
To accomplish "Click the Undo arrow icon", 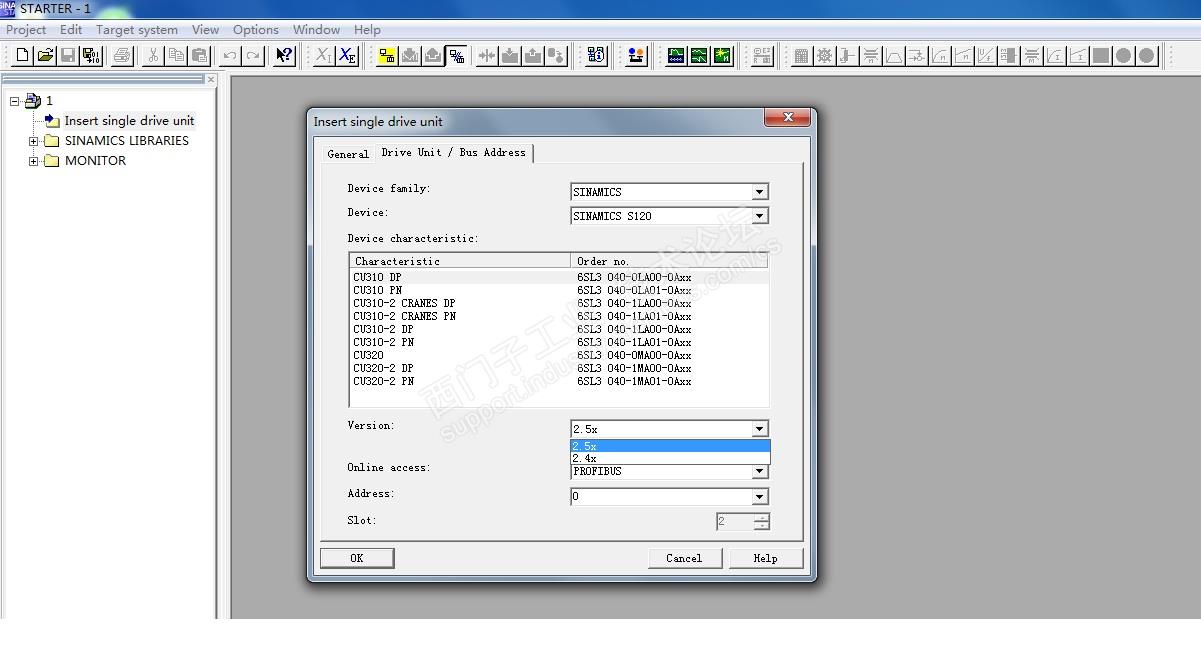I will click(230, 55).
